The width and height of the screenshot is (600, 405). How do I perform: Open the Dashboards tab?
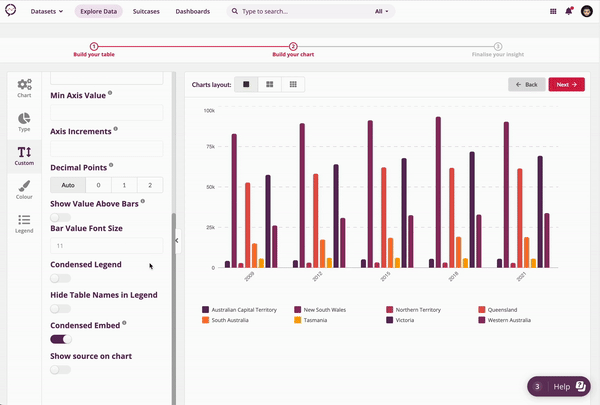[193, 11]
